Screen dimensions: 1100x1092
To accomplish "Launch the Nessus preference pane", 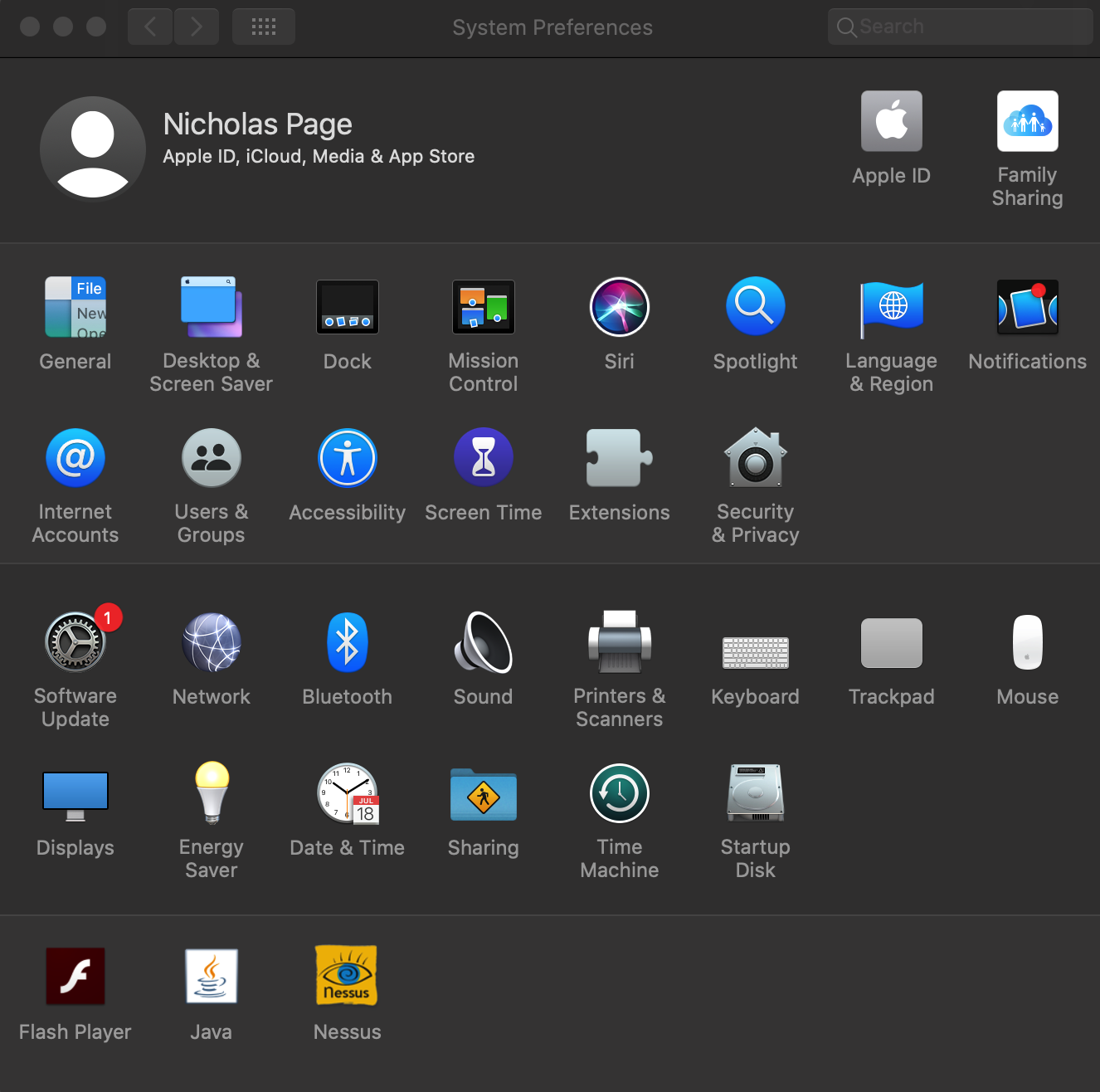I will pyautogui.click(x=347, y=977).
